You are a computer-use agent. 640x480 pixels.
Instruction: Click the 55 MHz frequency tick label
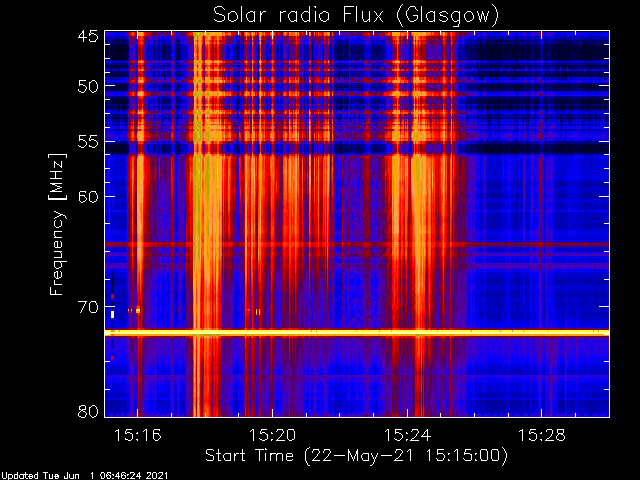pyautogui.click(x=88, y=142)
